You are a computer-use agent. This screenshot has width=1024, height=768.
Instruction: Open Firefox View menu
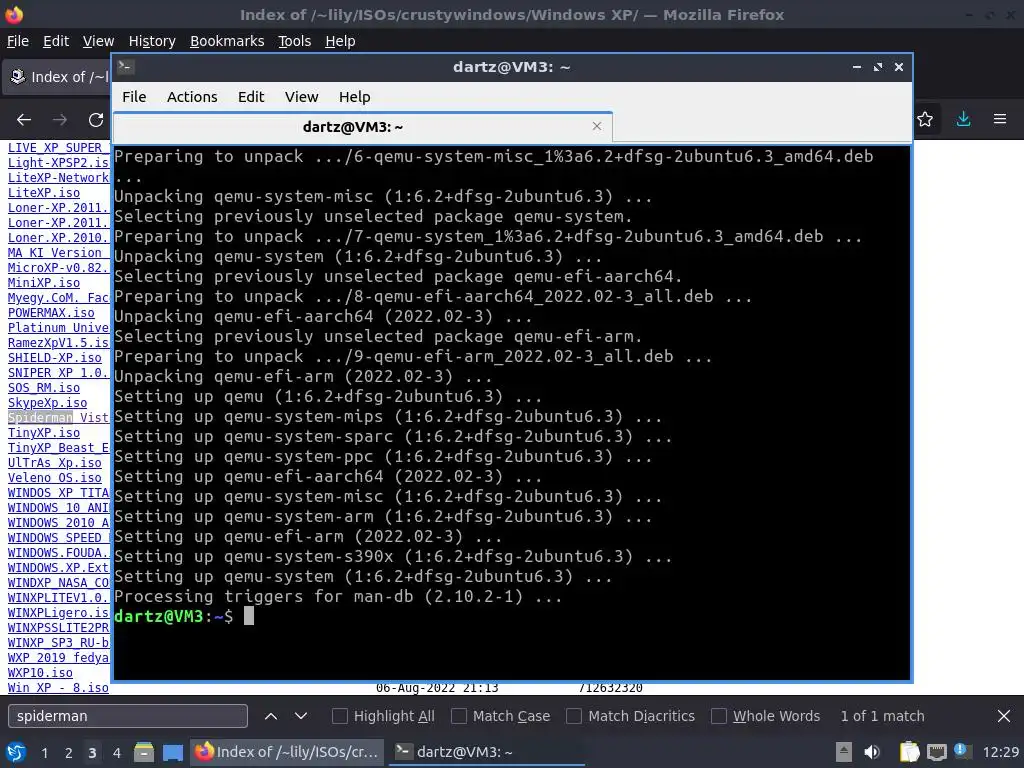click(99, 41)
